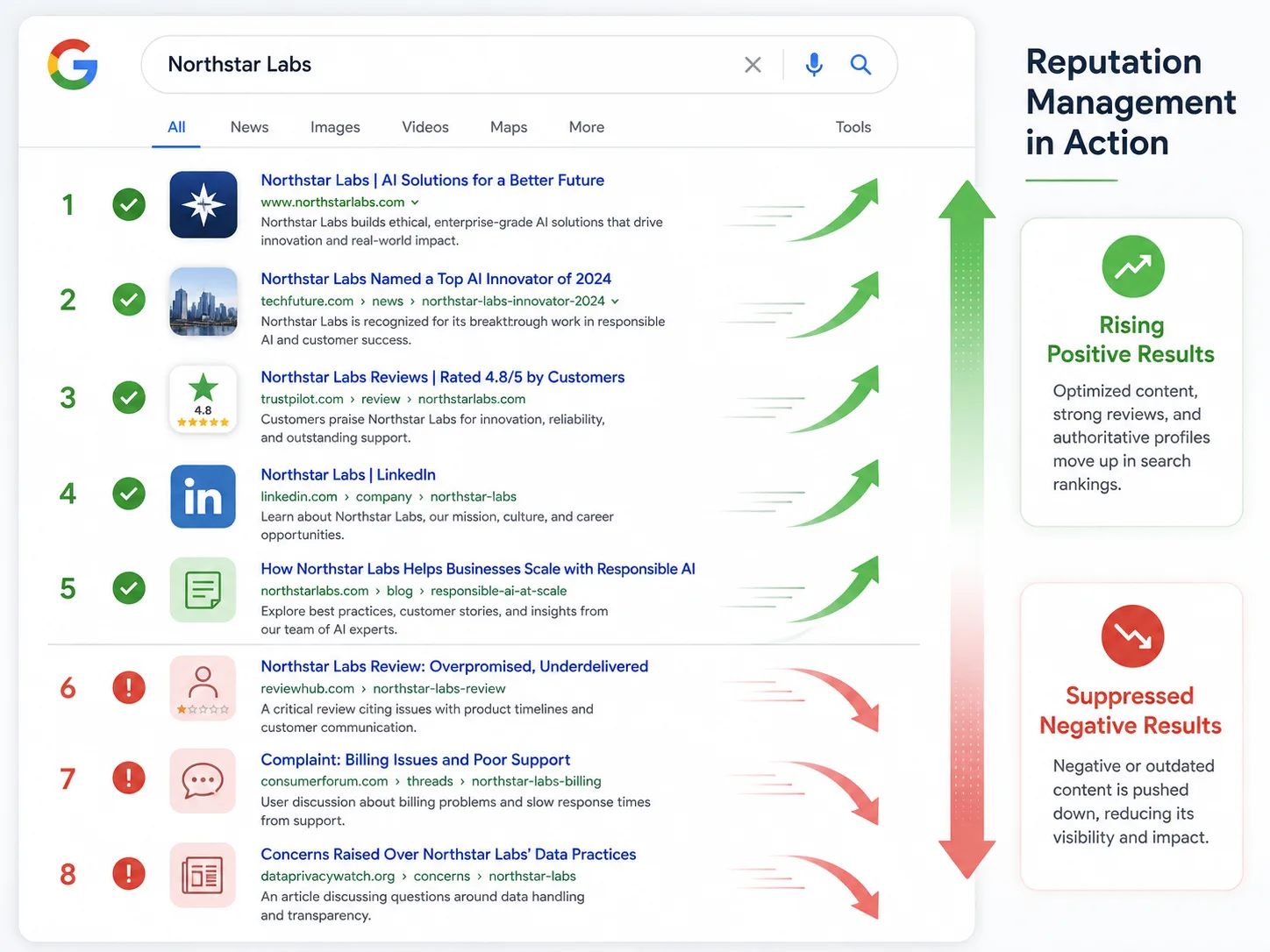Viewport: 1270px width, 952px height.
Task: Select the green check badge beside Top AI Innovator result
Action: click(x=129, y=300)
